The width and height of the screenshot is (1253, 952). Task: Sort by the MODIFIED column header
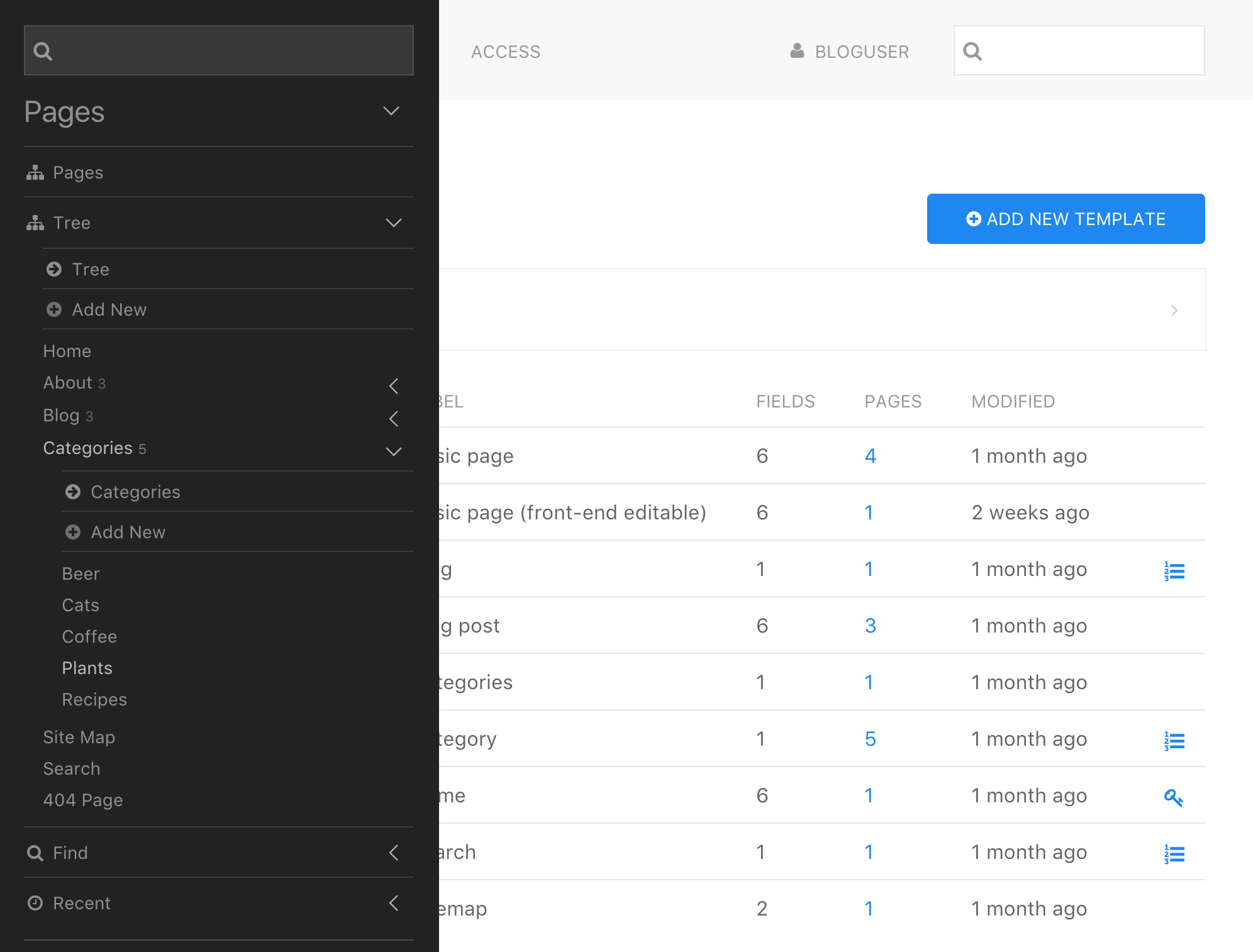[x=1013, y=401]
